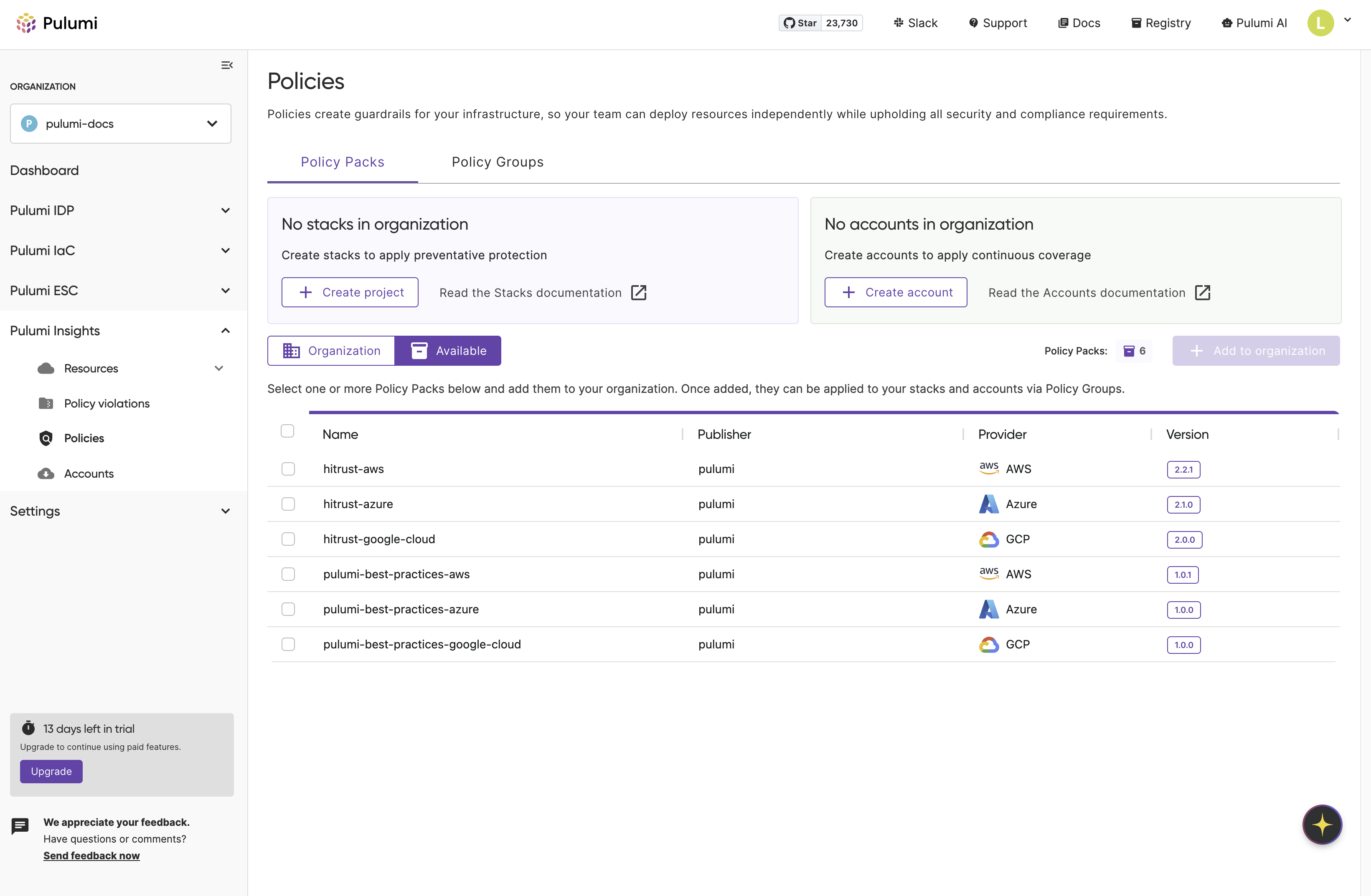This screenshot has height=896, width=1371.
Task: Click version badge 2.0.0
Action: [1184, 539]
